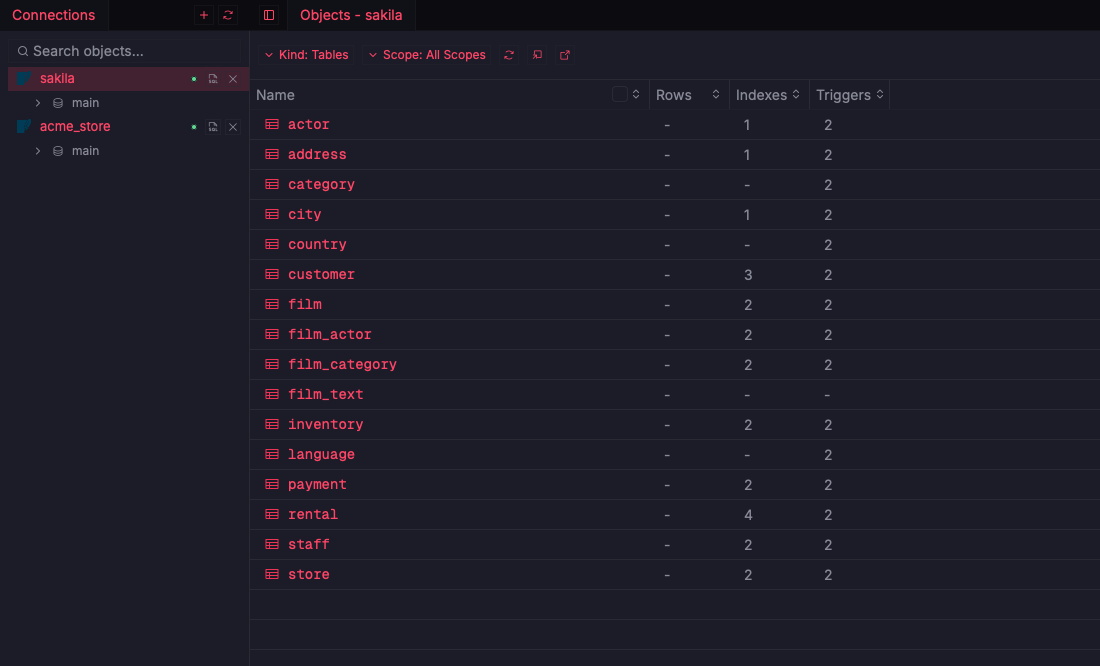Click the search magnifier icon
Image resolution: width=1100 pixels, height=666 pixels.
tap(22, 51)
